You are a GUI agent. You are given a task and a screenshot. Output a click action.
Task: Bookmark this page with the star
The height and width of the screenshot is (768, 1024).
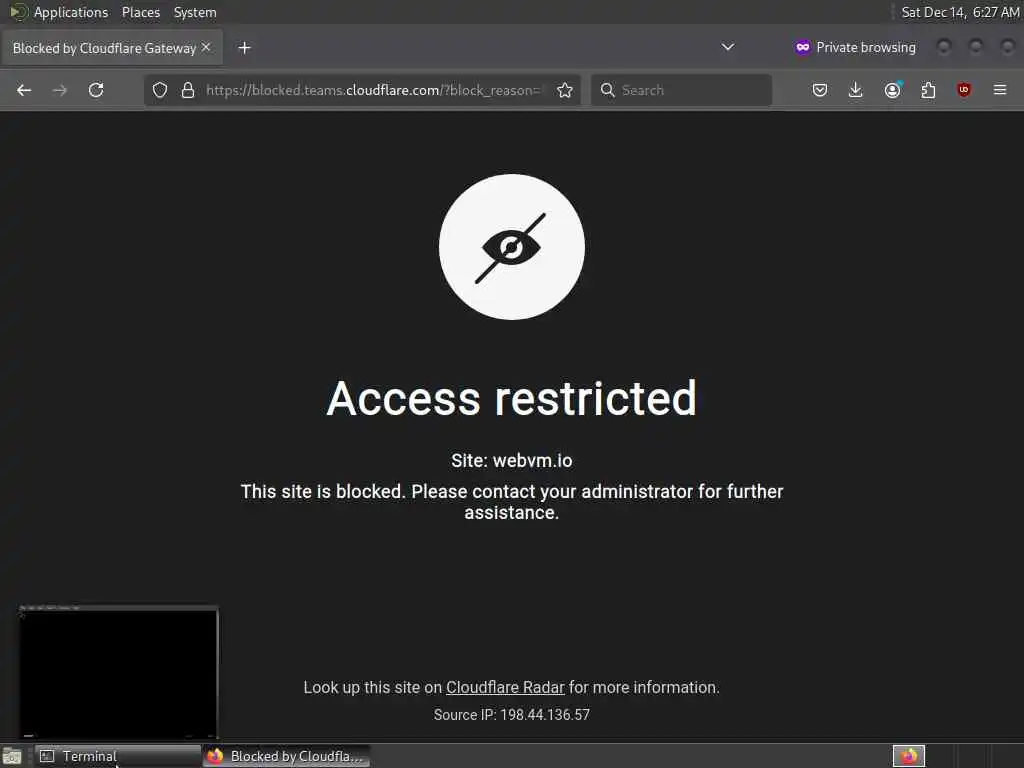(565, 90)
